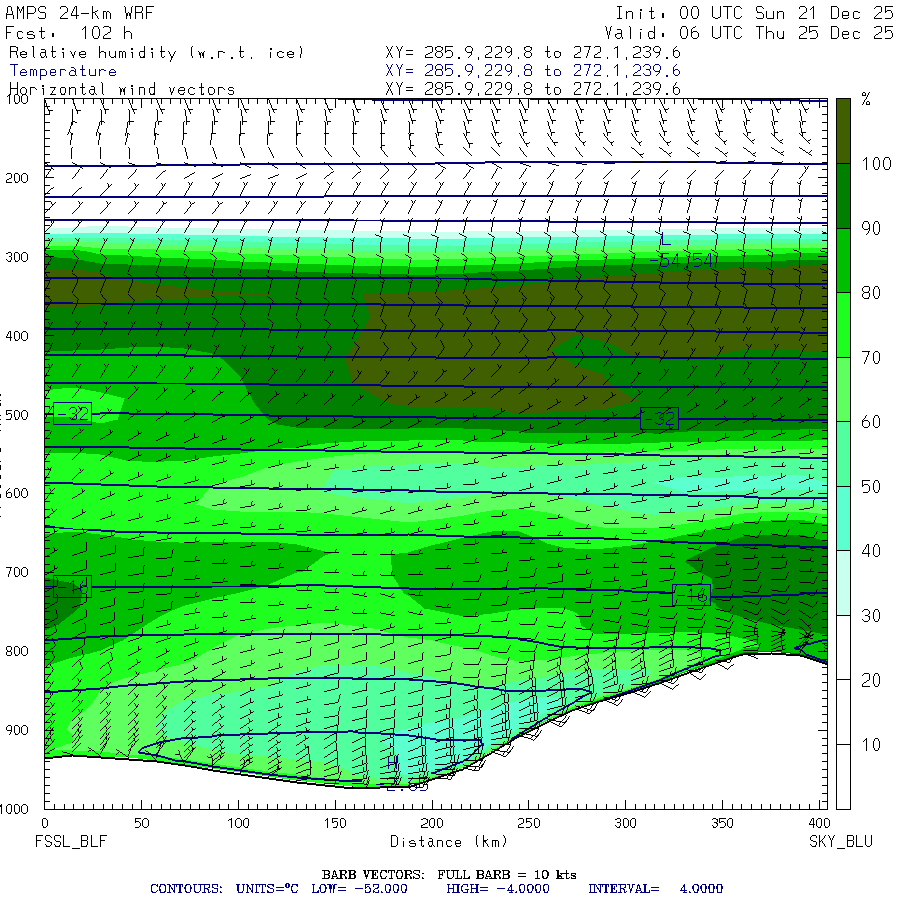This screenshot has width=900, height=900.
Task: Select the 'Init: 00 UTC Sun 21 Dec 25' text
Action: tap(754, 13)
